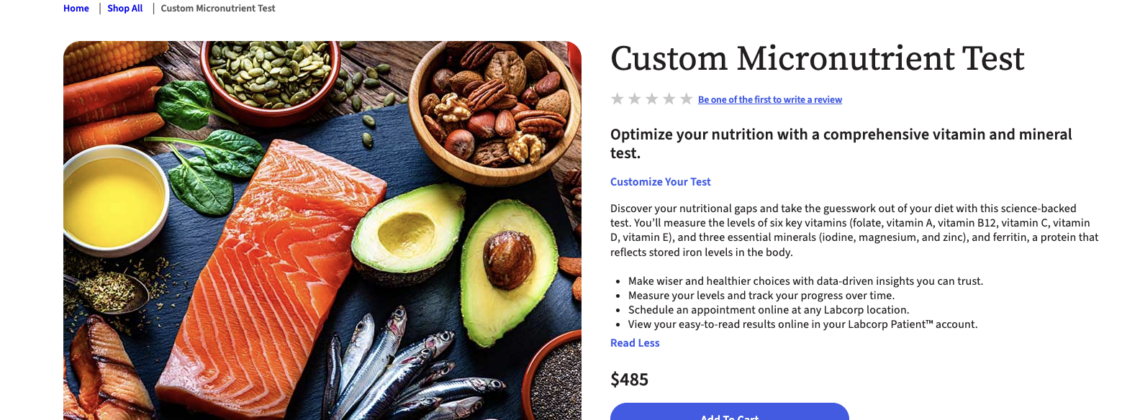The image size is (1140, 420).
Task: Click the Optimize your nutrition subheading
Action: coord(841,143)
